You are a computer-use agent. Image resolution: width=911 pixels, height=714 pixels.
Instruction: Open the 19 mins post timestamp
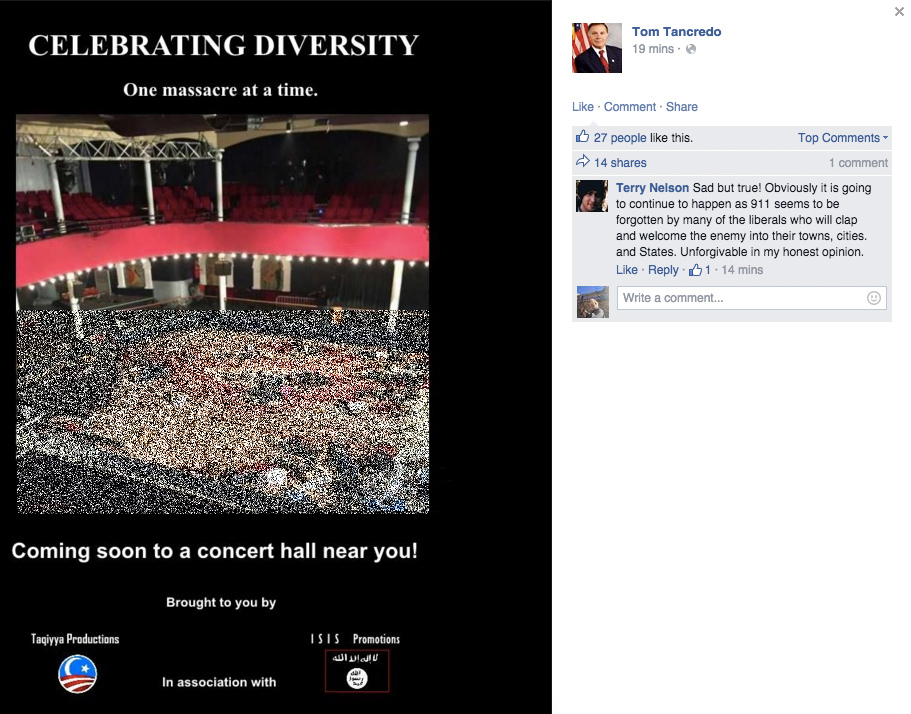click(652, 49)
